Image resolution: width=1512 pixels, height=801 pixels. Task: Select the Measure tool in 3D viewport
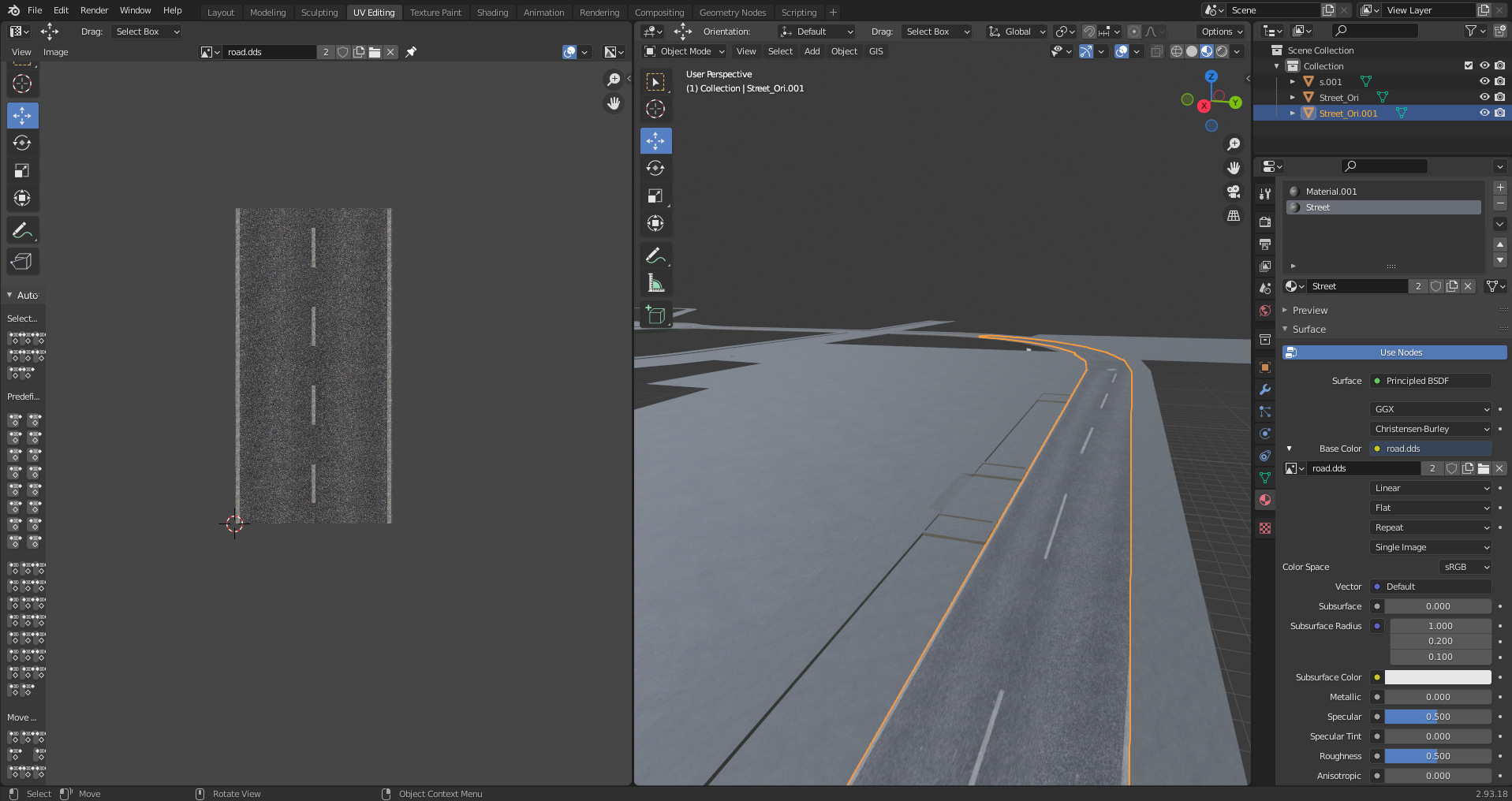coord(655,283)
